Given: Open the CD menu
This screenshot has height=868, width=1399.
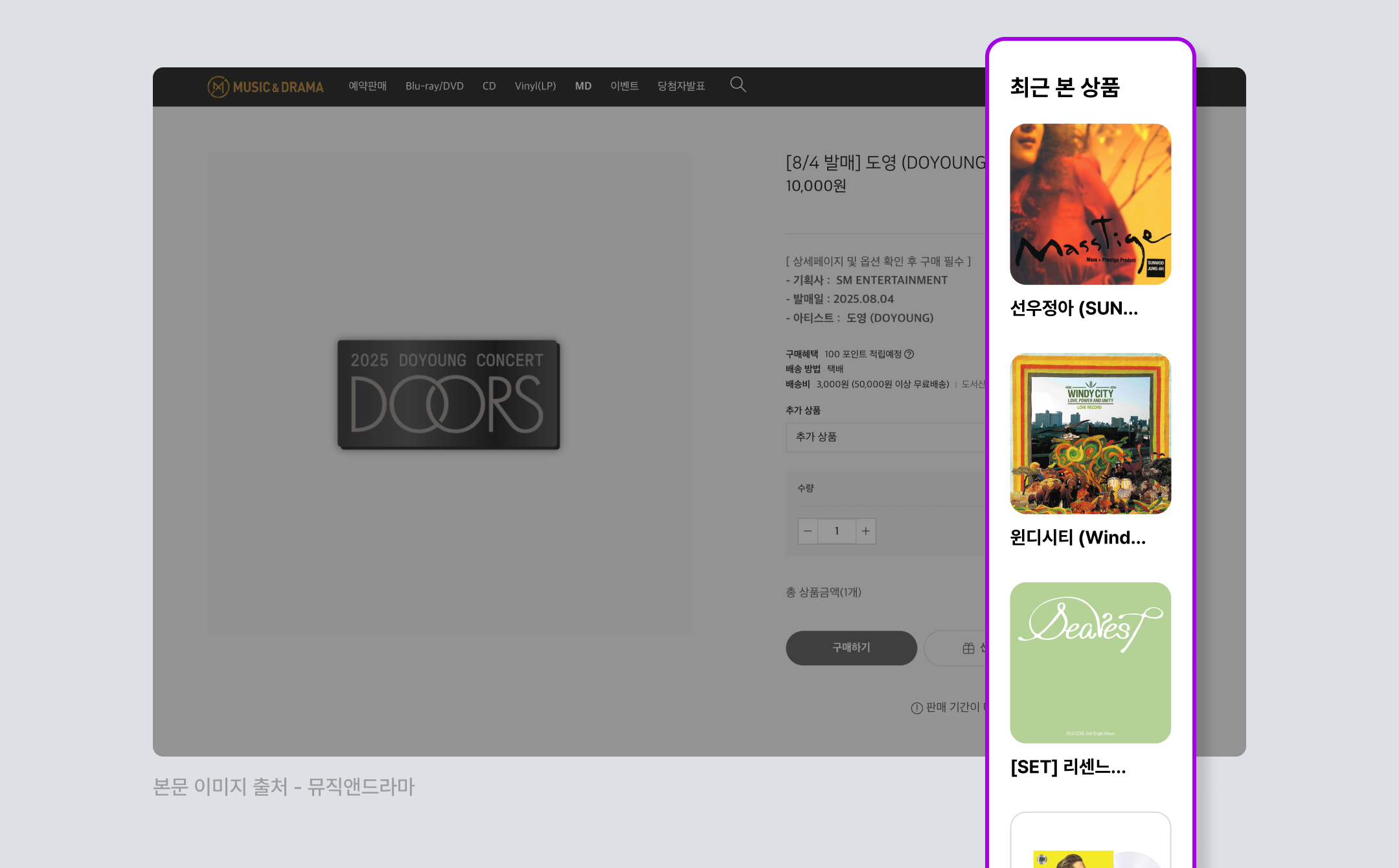Looking at the screenshot, I should pyautogui.click(x=489, y=86).
